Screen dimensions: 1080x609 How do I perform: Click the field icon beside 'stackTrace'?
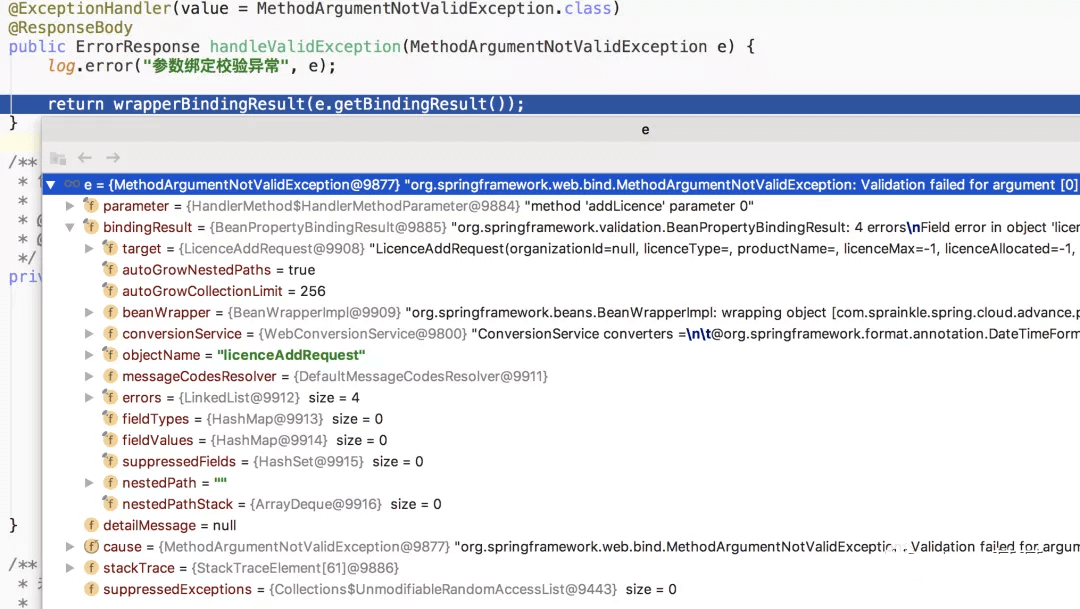click(91, 568)
